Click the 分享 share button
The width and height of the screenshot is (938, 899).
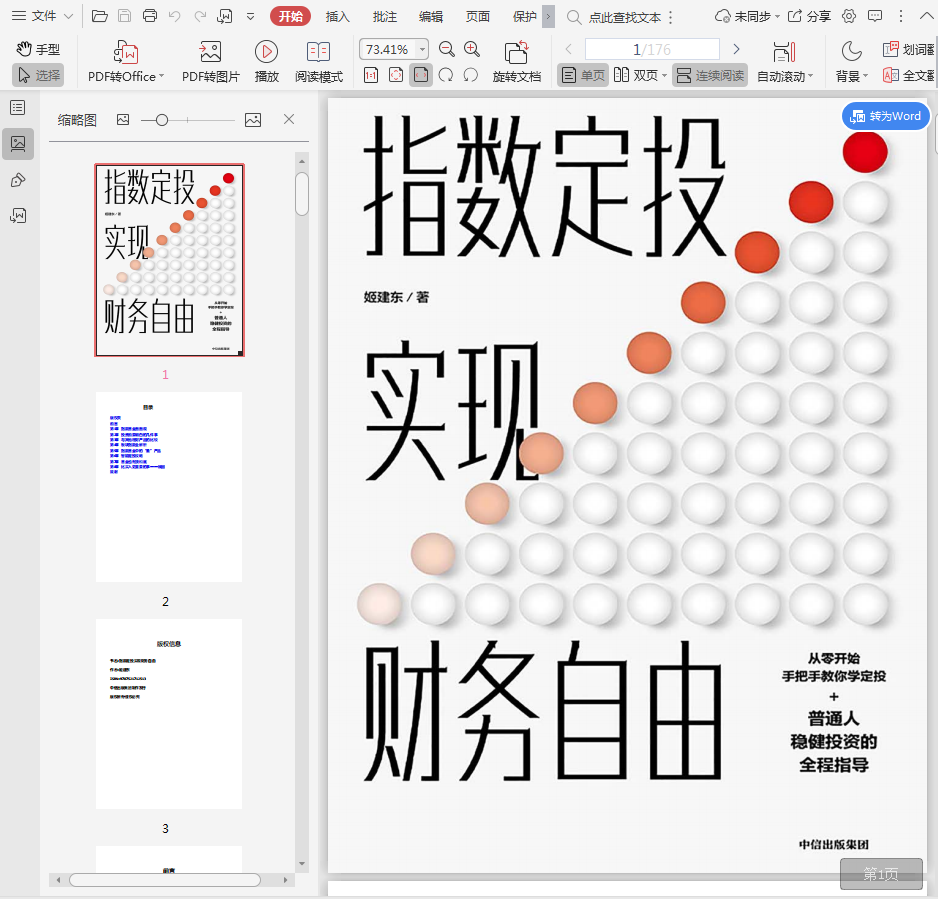click(x=809, y=16)
